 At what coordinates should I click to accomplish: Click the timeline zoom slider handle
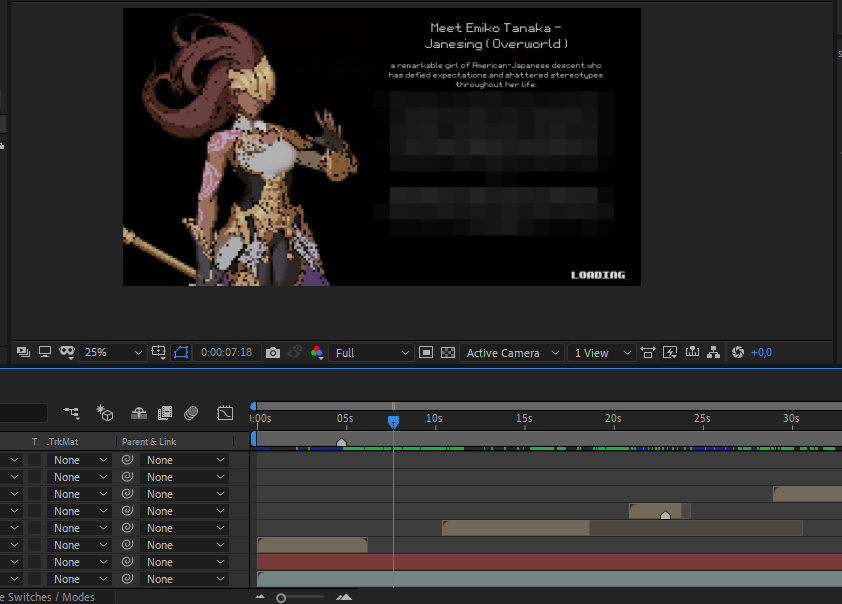281,598
